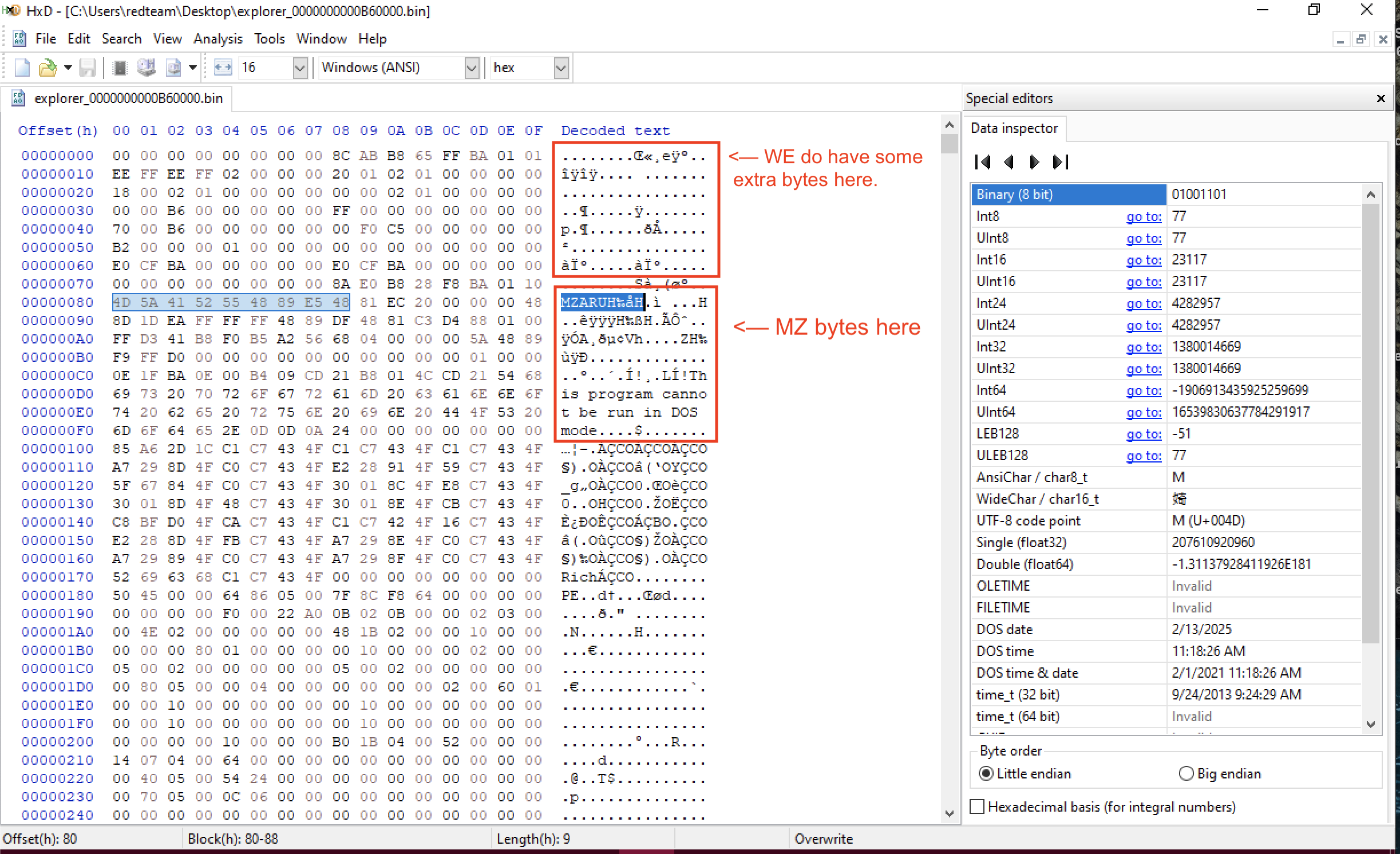Close the inner document window
This screenshot has width=1400, height=854.
click(x=1383, y=39)
